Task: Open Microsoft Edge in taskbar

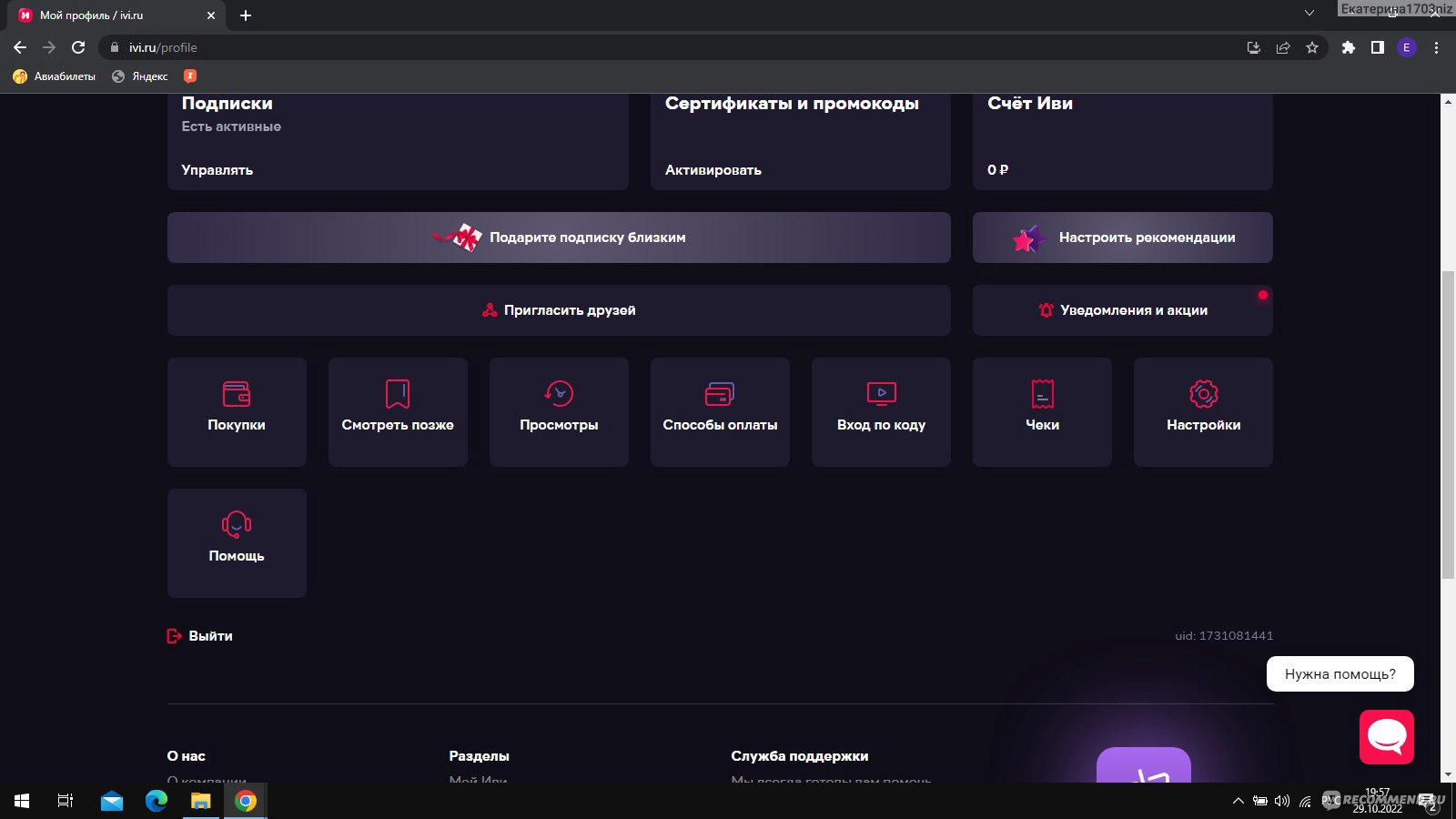Action: [157, 801]
